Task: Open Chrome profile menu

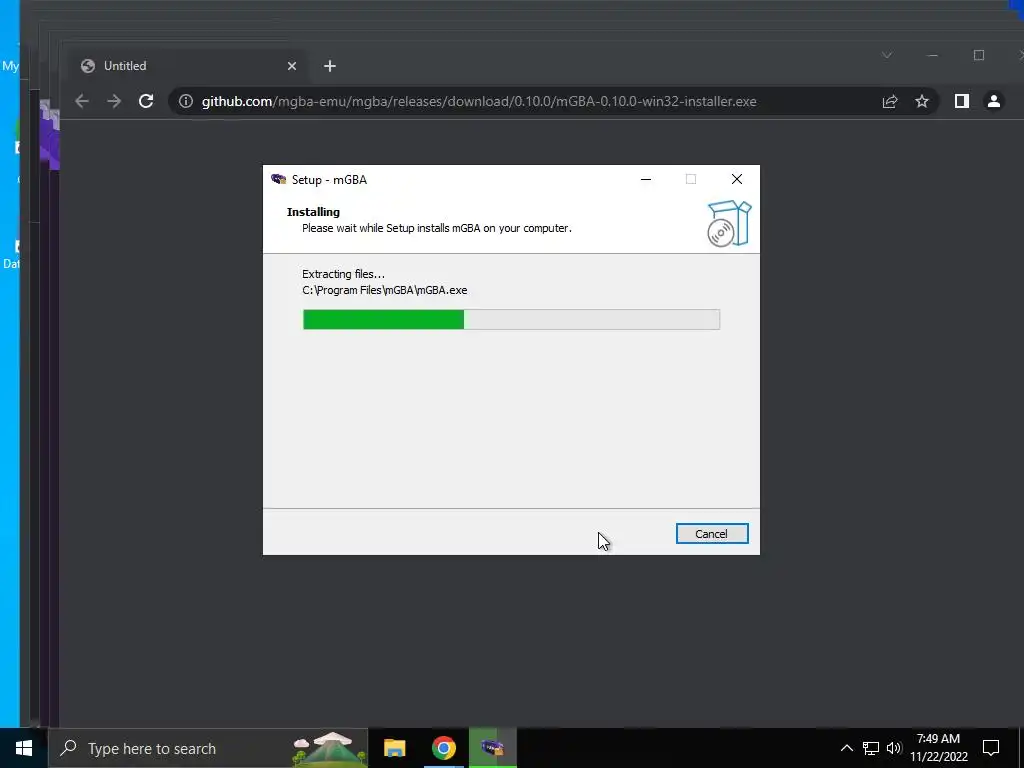Action: coord(994,101)
